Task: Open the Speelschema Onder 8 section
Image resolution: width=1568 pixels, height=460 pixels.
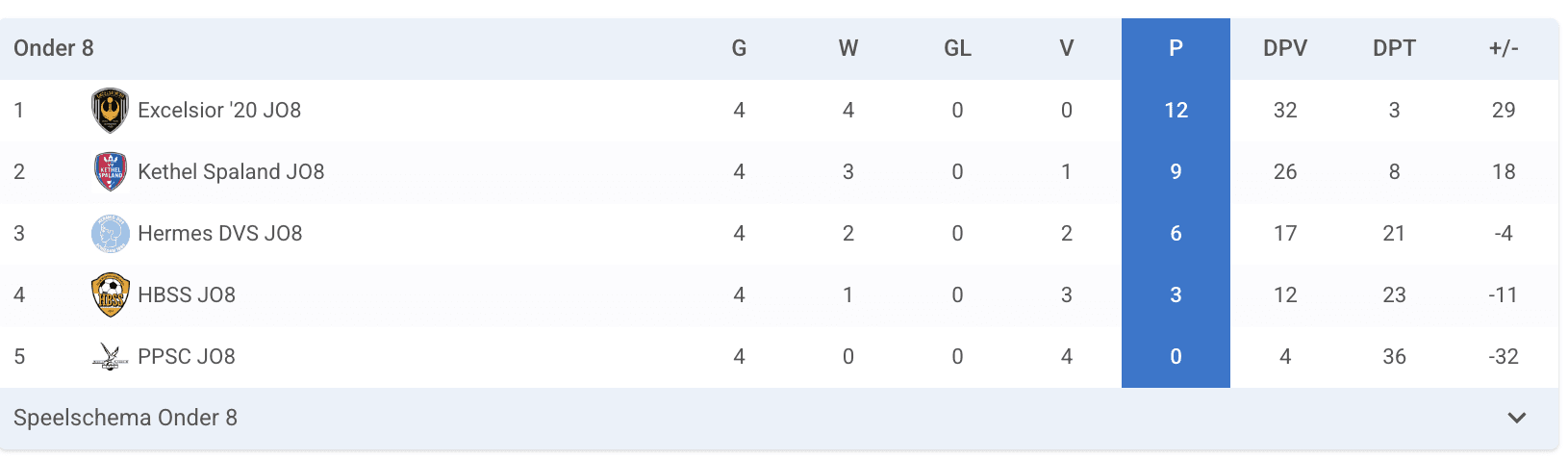Action: [125, 418]
